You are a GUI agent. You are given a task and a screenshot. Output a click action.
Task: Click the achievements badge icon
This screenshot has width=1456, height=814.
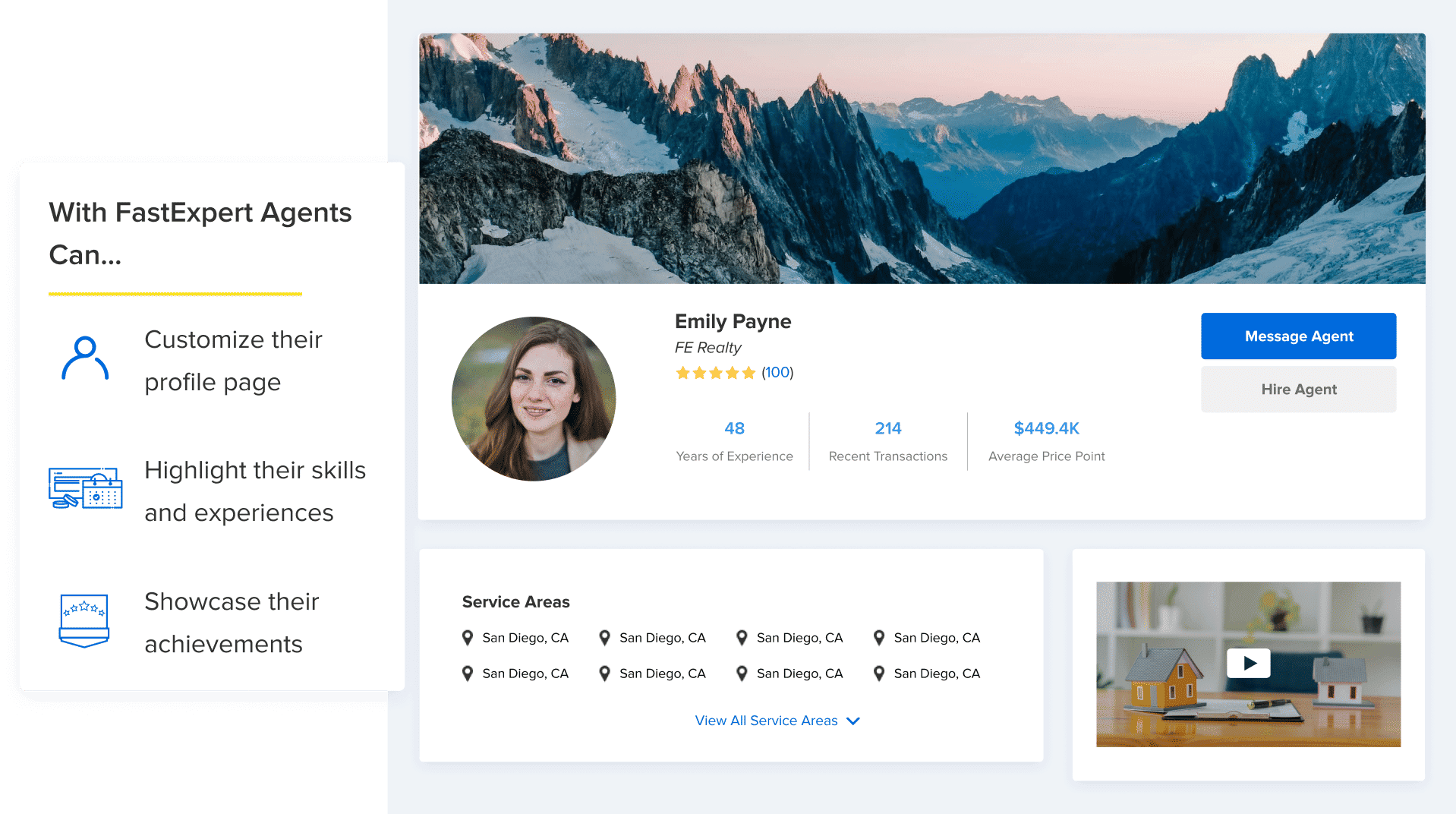84,620
